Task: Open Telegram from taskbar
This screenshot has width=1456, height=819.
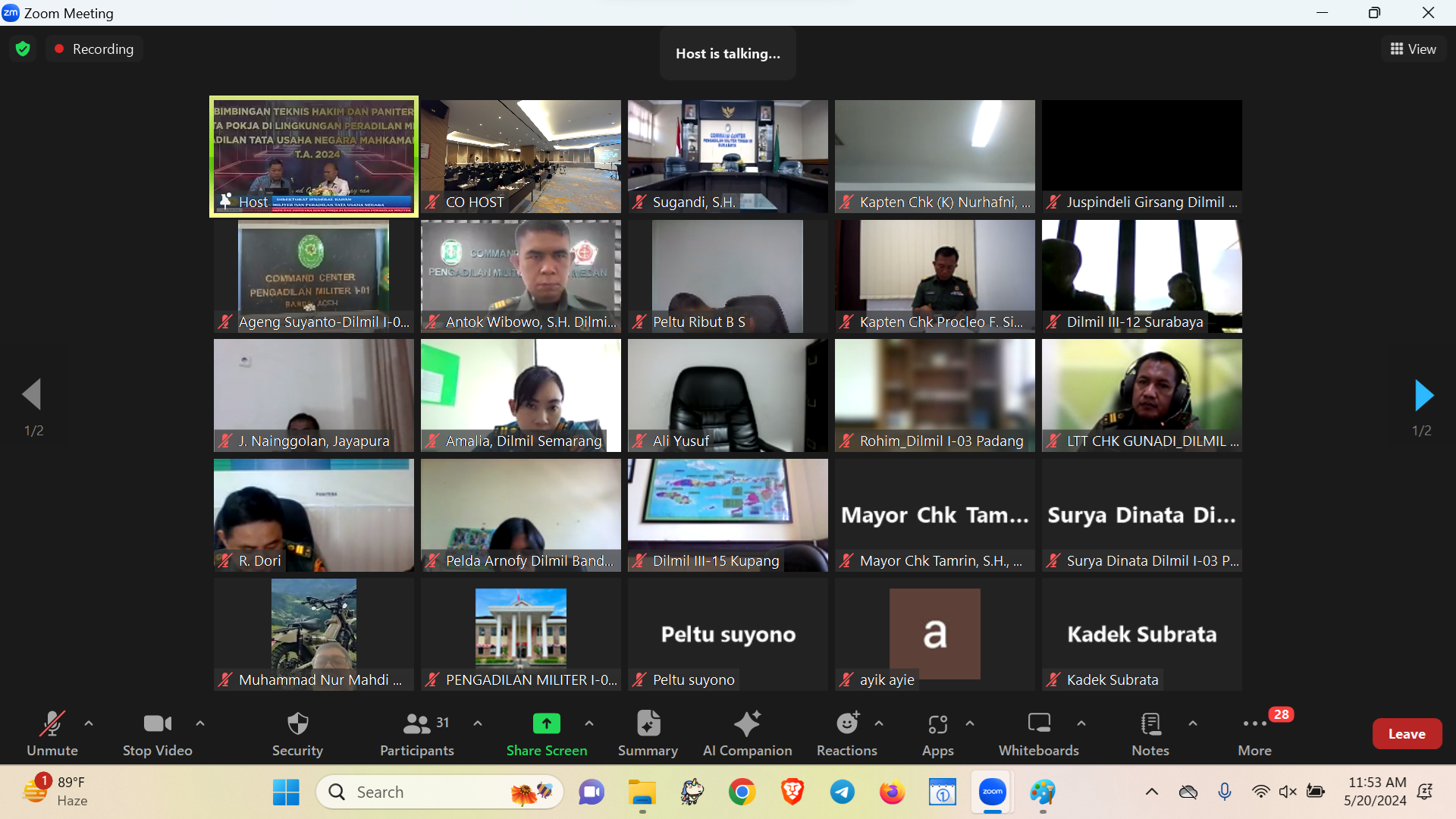Action: pyautogui.click(x=843, y=792)
